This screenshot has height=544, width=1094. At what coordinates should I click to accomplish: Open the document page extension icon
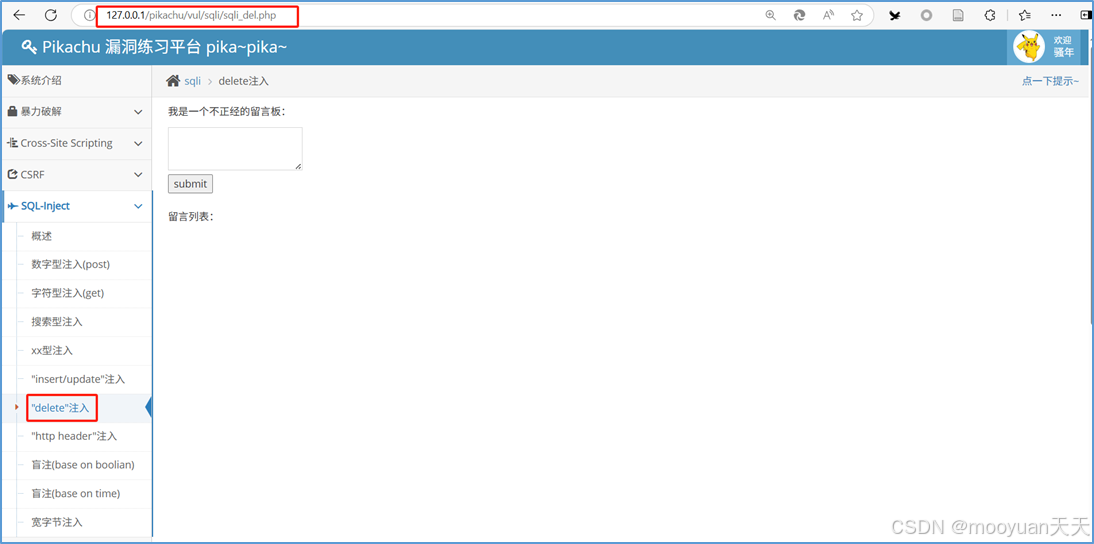(959, 15)
